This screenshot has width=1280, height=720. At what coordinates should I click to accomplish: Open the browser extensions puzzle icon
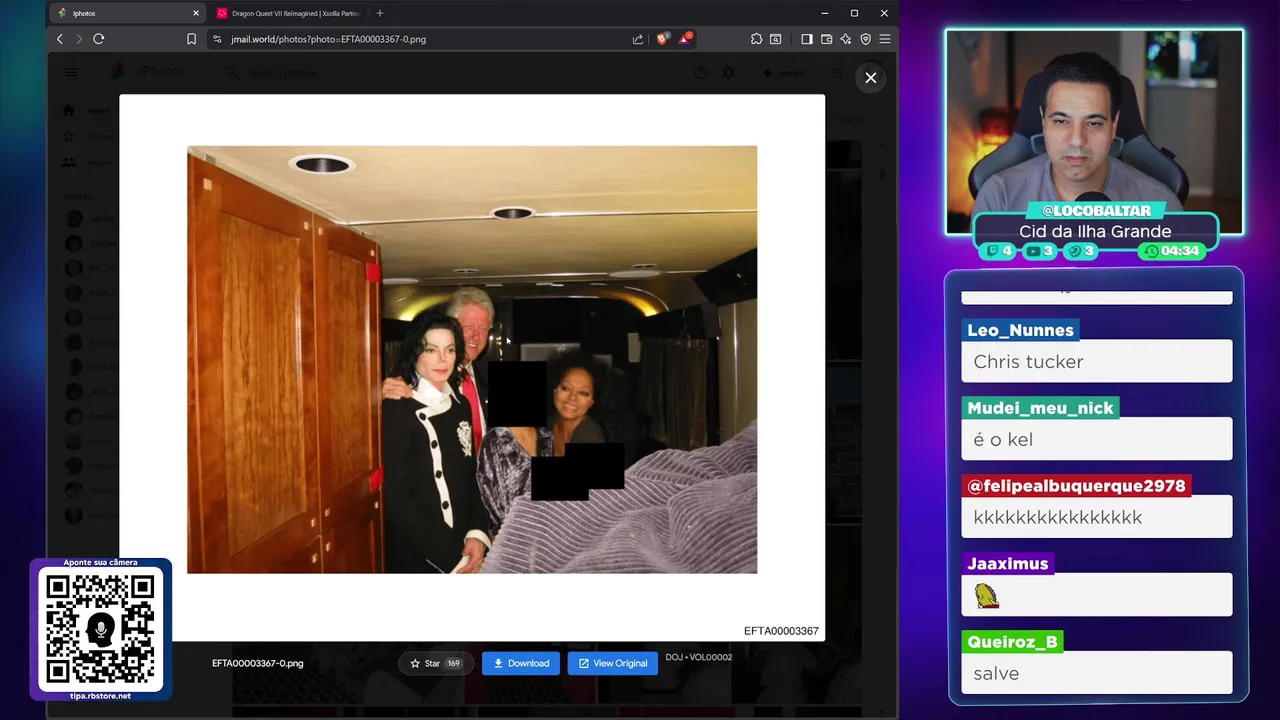756,39
